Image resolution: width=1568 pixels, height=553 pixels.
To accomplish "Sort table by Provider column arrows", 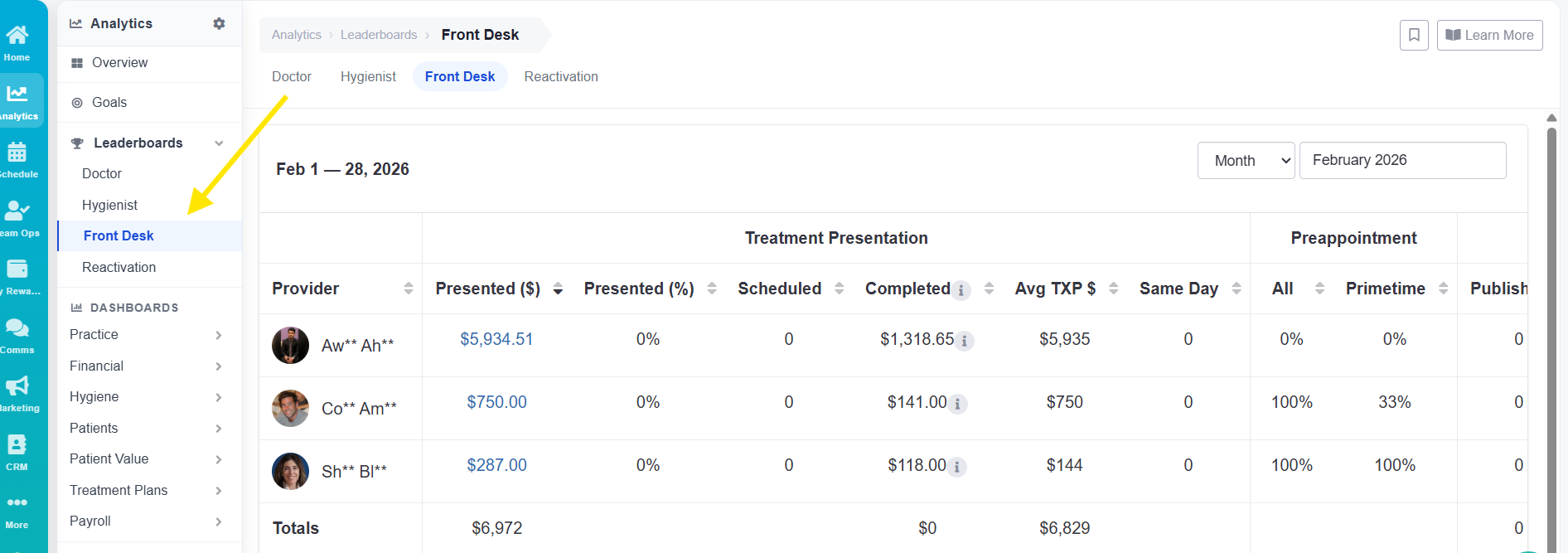I will [409, 289].
